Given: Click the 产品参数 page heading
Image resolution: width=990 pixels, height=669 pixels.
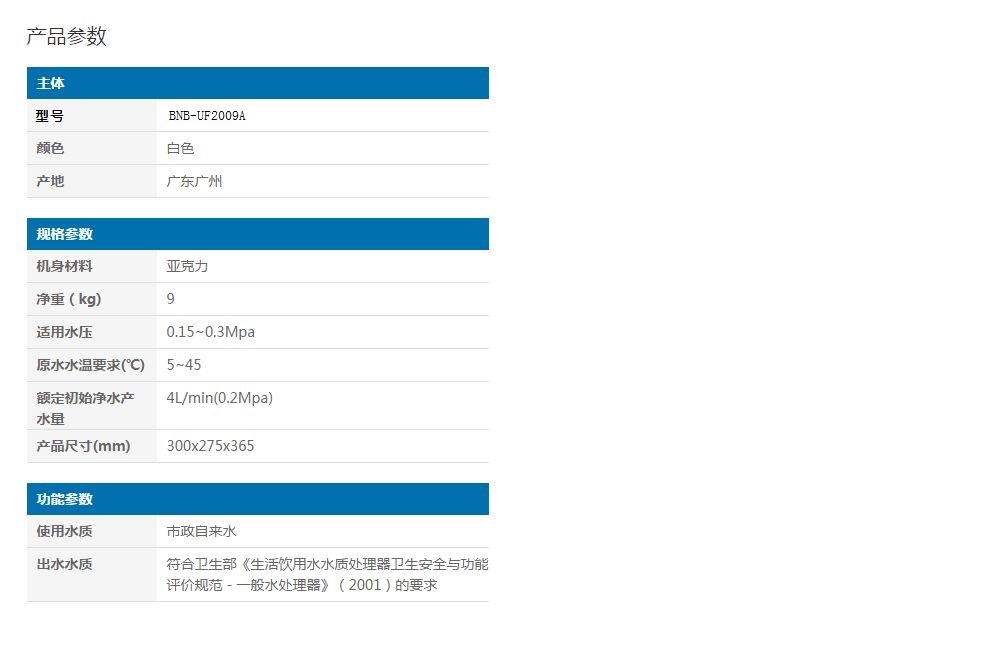Looking at the screenshot, I should (66, 37).
